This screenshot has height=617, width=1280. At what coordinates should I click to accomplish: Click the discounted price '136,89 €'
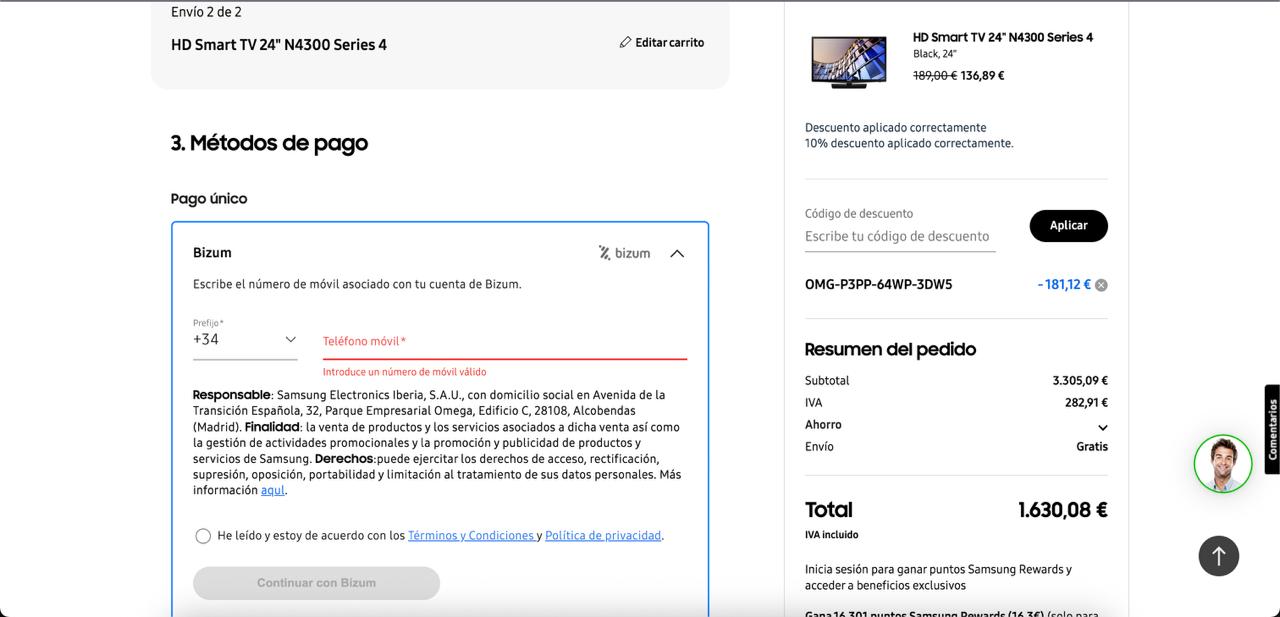coord(982,76)
